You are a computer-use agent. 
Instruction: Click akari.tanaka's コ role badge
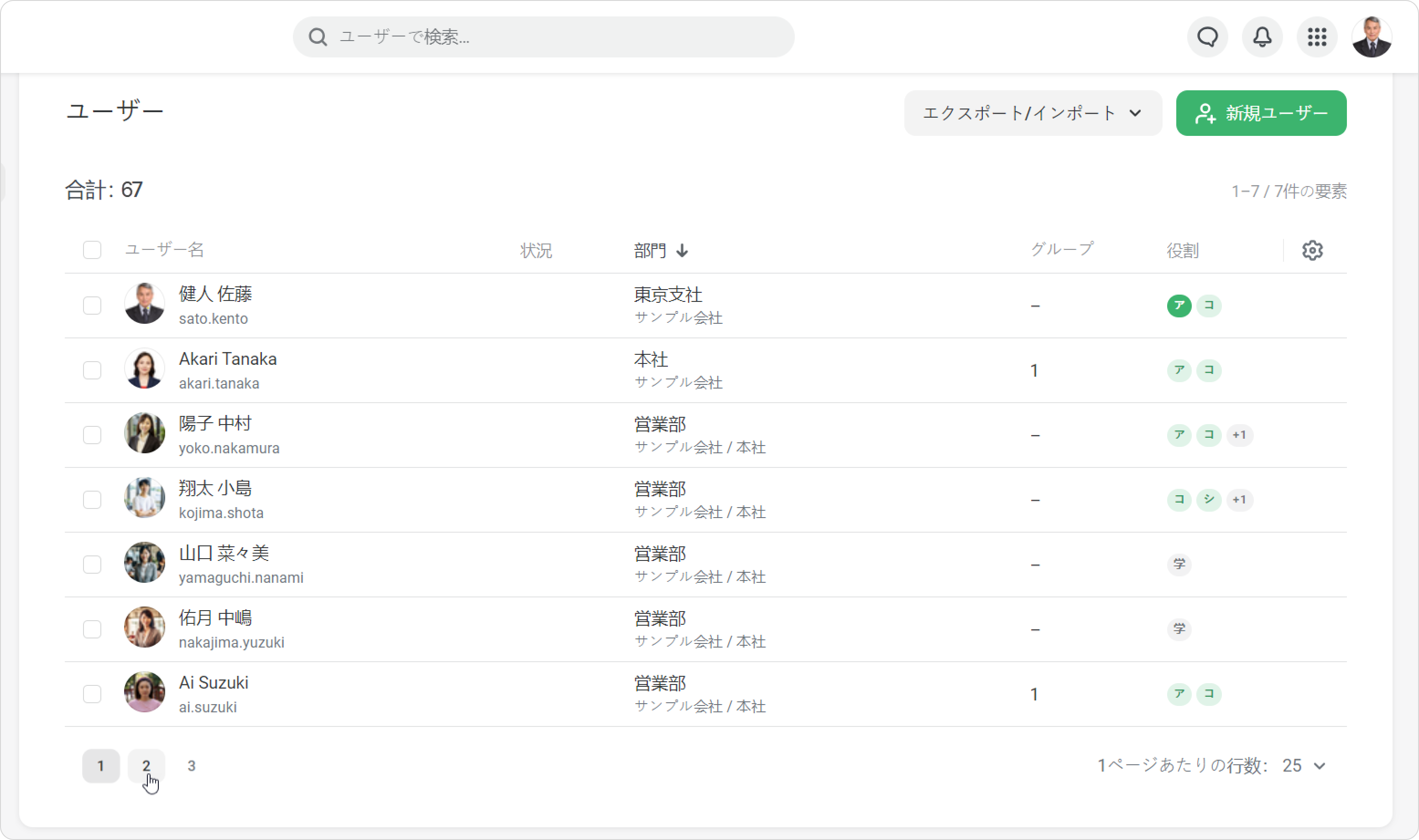(x=1208, y=370)
